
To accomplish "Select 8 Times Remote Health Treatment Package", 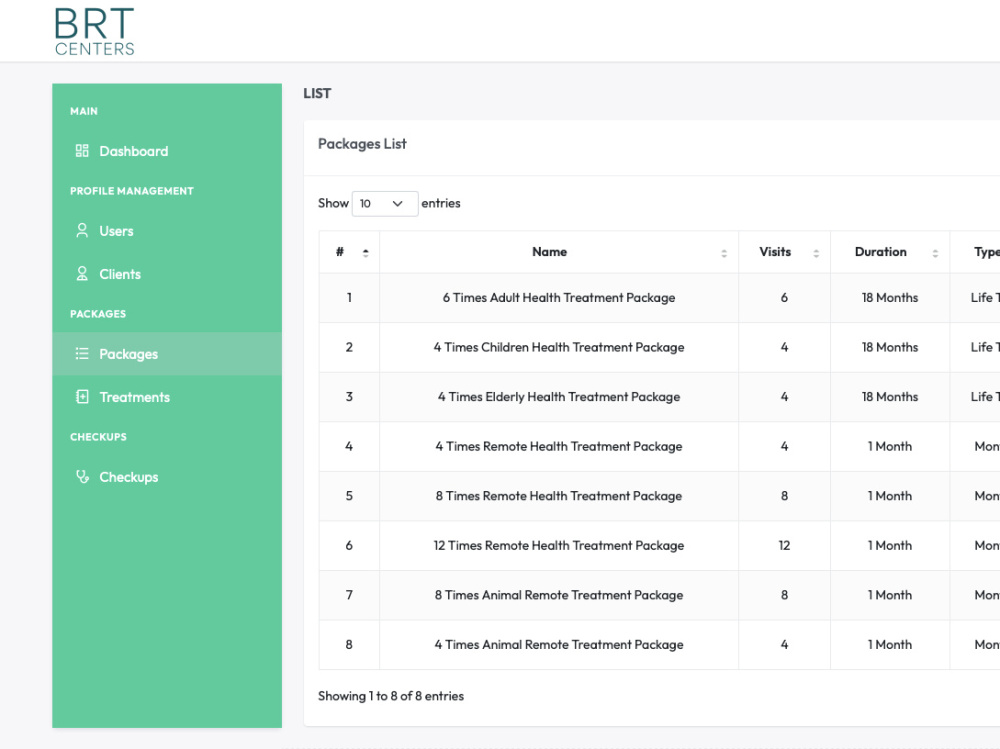I will 559,496.
